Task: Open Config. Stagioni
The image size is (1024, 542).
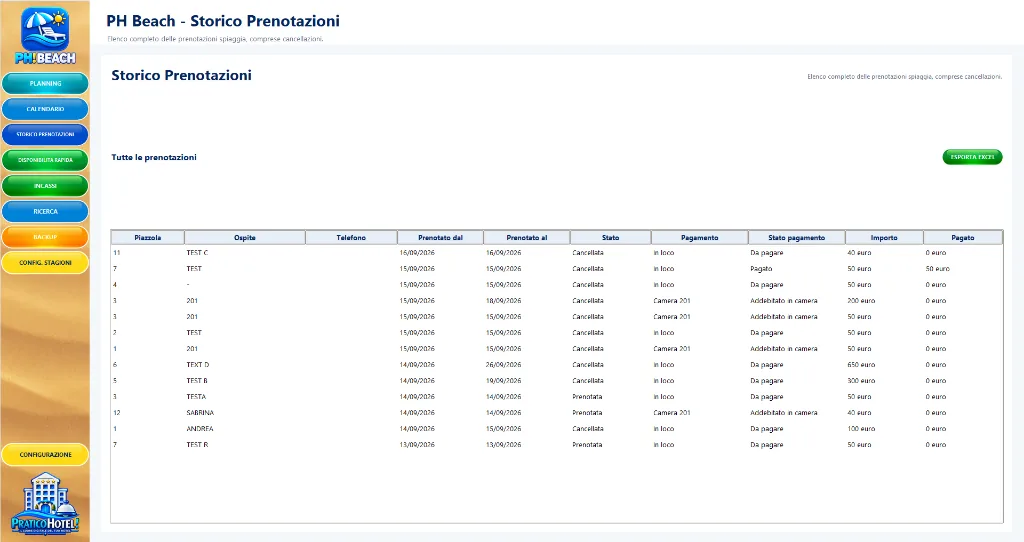Action: (x=45, y=263)
